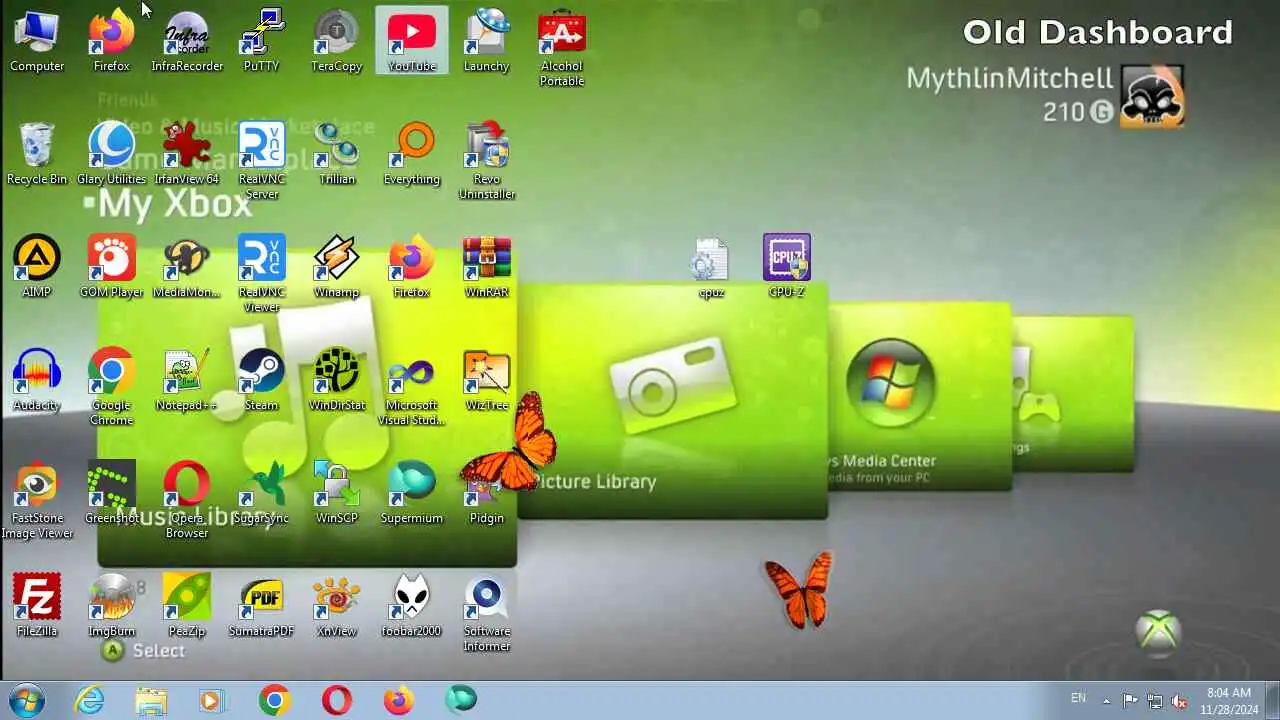
Task: Open the SumatraPDF shortcut
Action: [262, 606]
